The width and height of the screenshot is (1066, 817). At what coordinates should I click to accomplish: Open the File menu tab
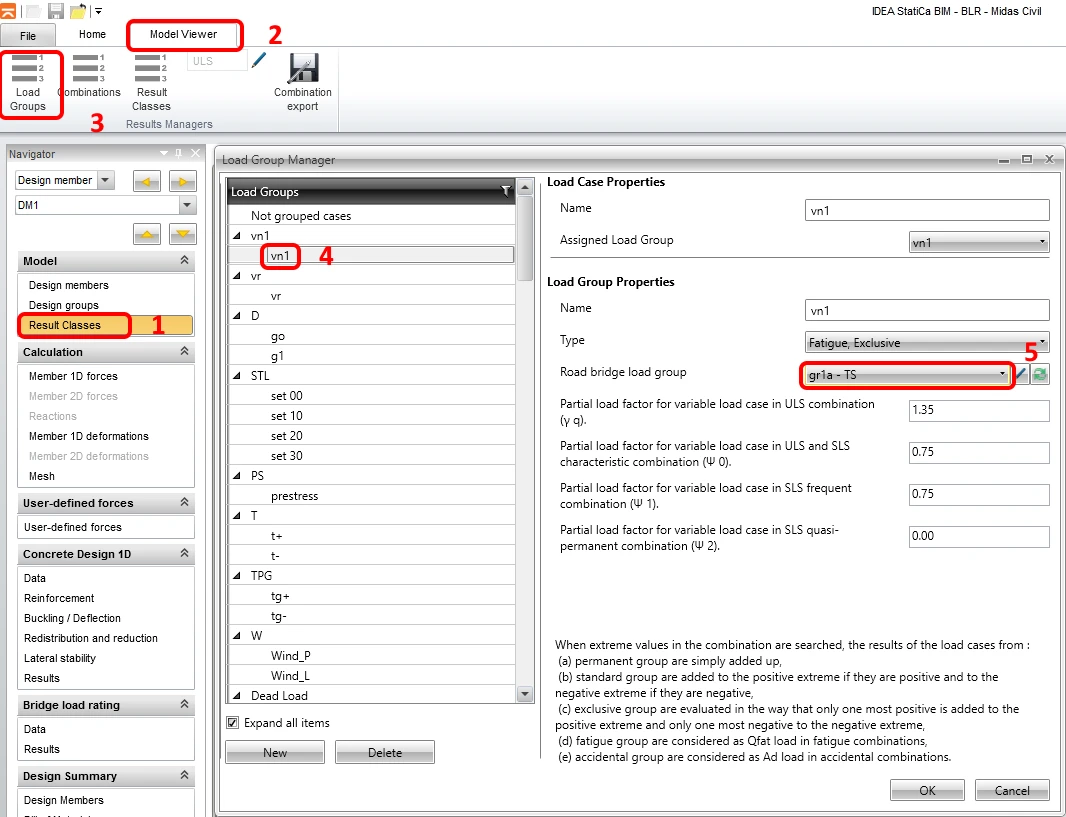[28, 35]
